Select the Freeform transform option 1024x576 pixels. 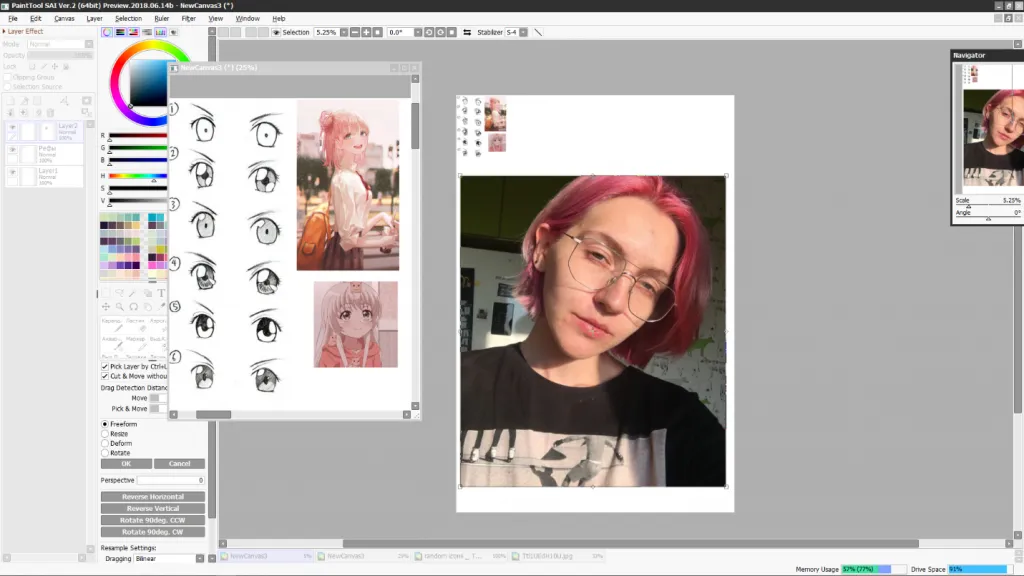[104, 424]
